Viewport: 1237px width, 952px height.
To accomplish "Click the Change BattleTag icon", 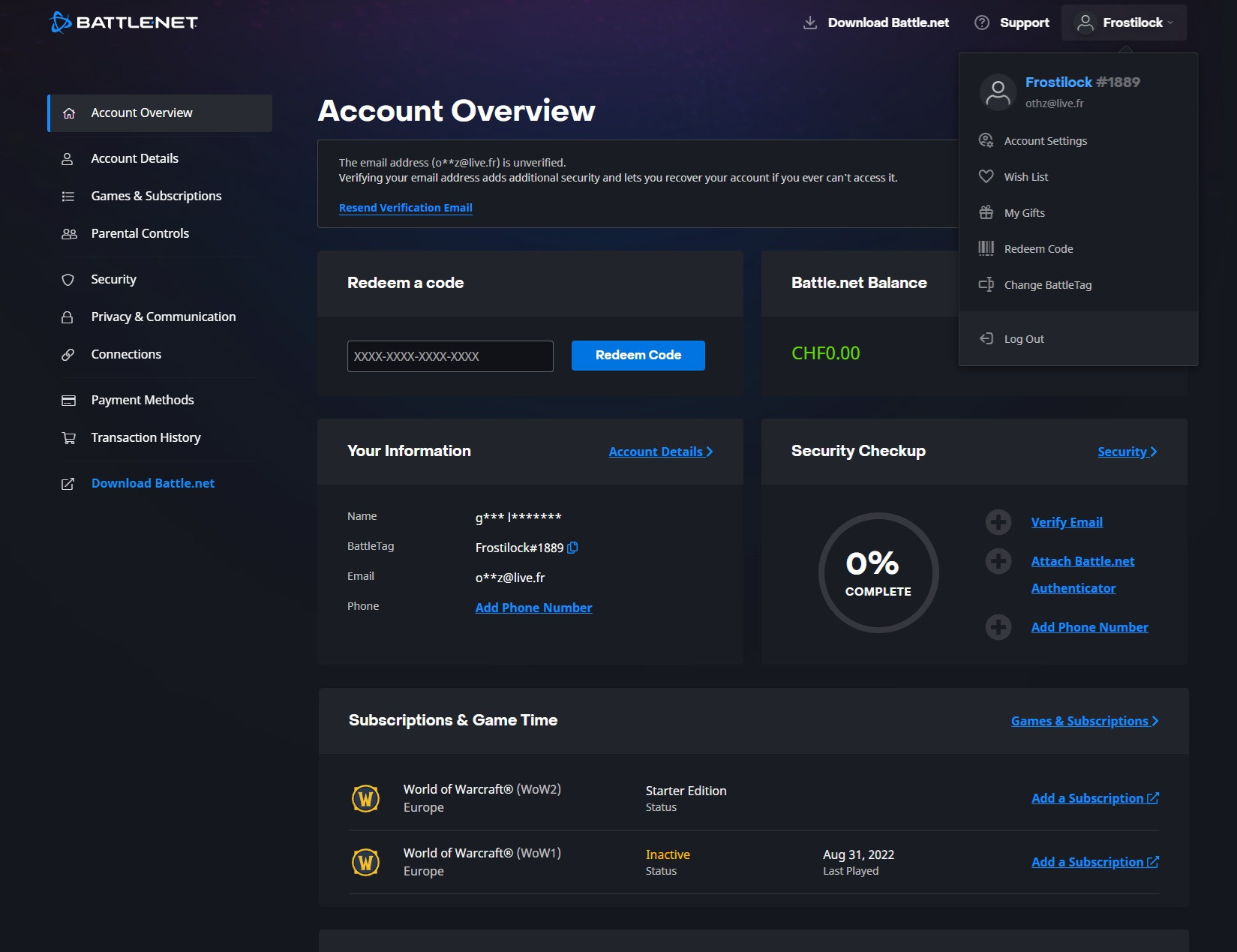I will pyautogui.click(x=986, y=284).
